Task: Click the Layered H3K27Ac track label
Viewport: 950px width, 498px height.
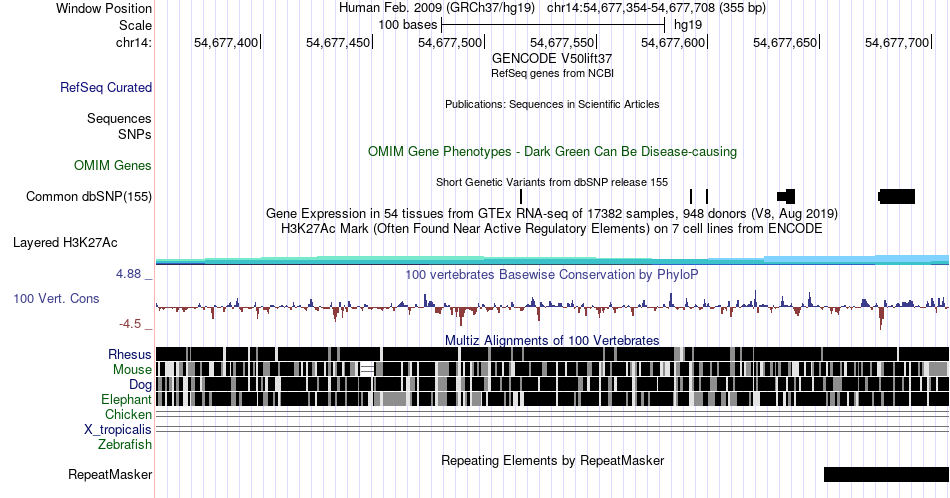Action: click(x=65, y=243)
